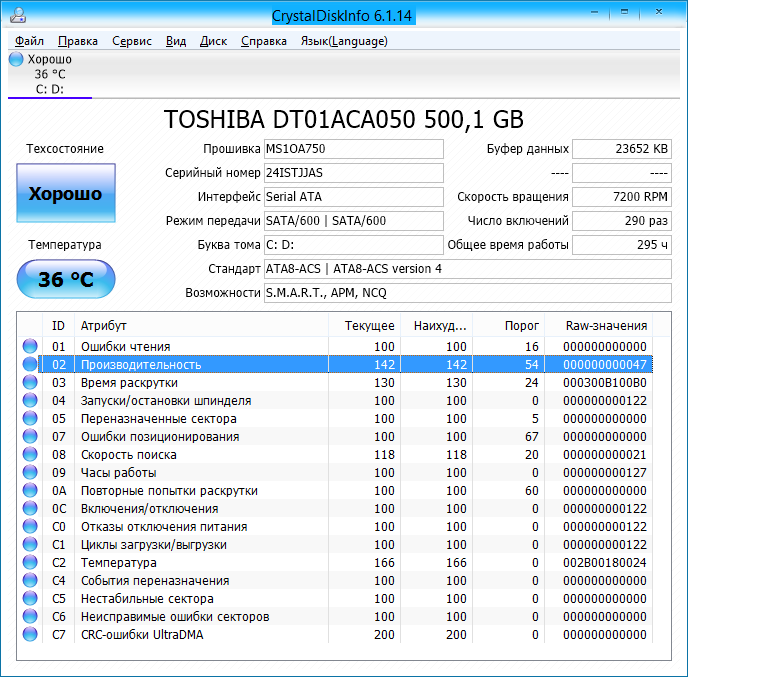The height and width of the screenshot is (677, 768).
Task: Open the Справка menu
Action: tap(264, 41)
